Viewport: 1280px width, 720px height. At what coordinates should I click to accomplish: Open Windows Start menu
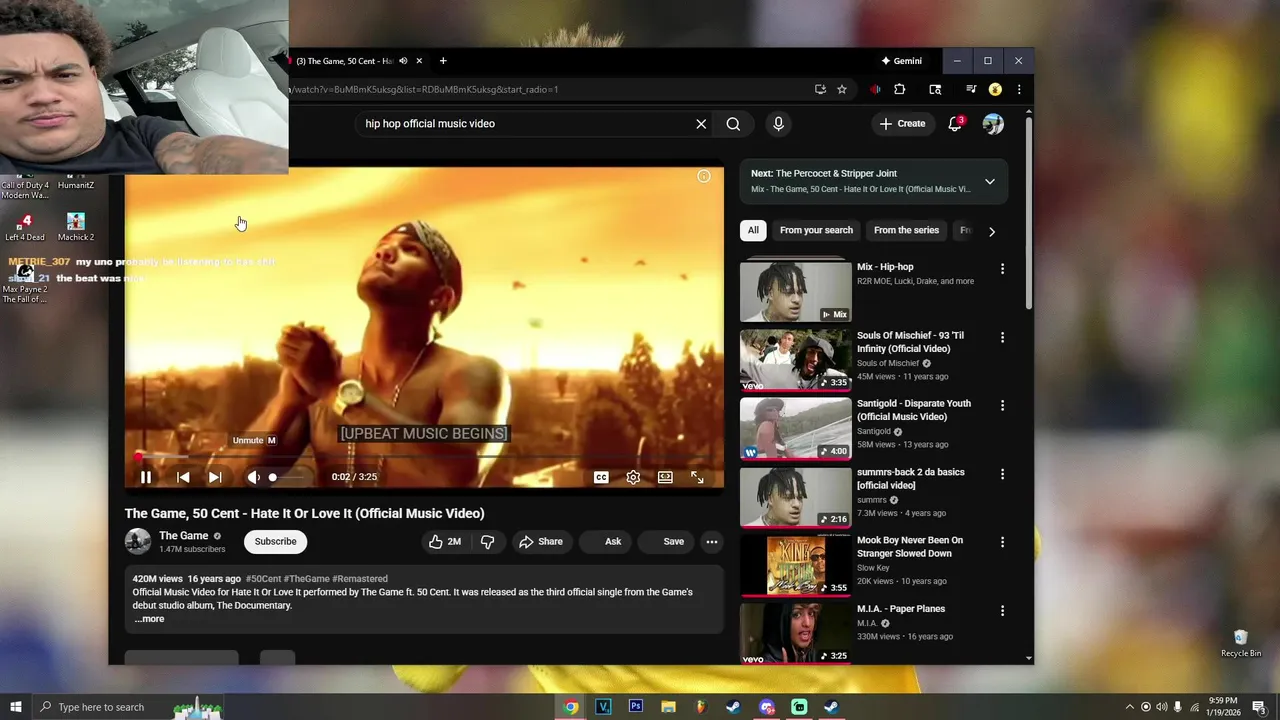[x=16, y=707]
